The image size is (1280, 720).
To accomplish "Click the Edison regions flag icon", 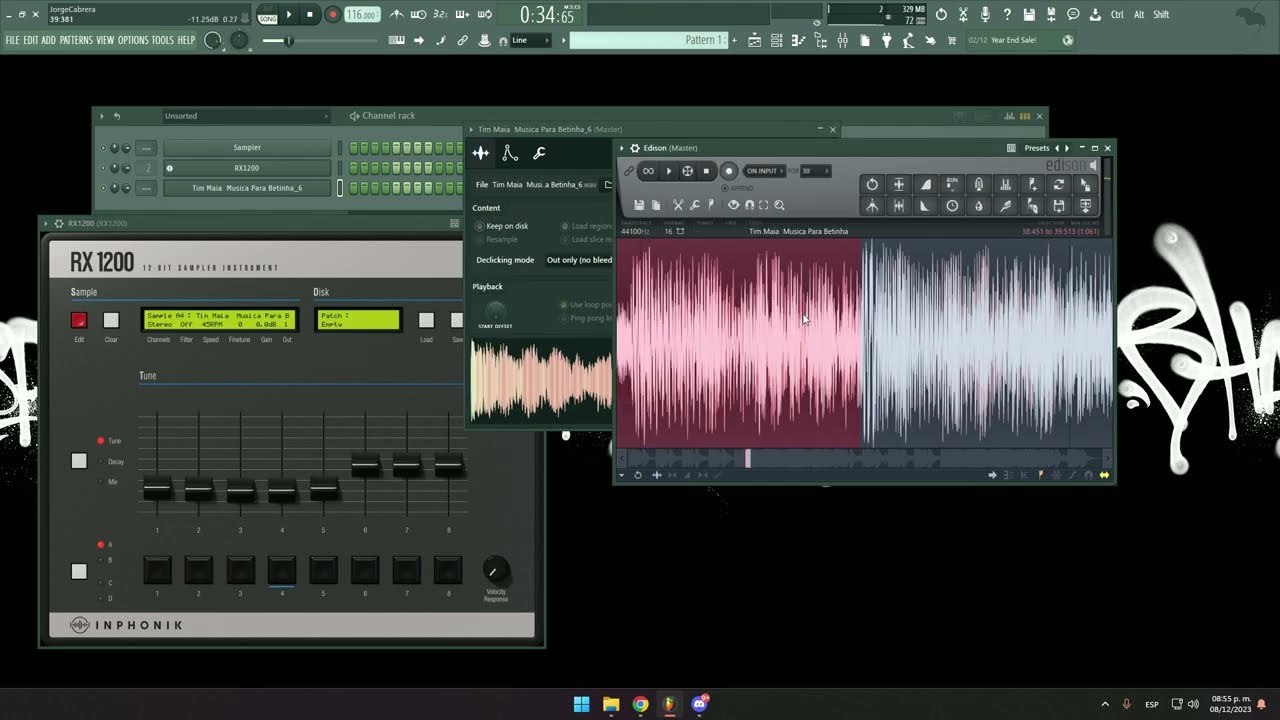I will click(x=711, y=205).
